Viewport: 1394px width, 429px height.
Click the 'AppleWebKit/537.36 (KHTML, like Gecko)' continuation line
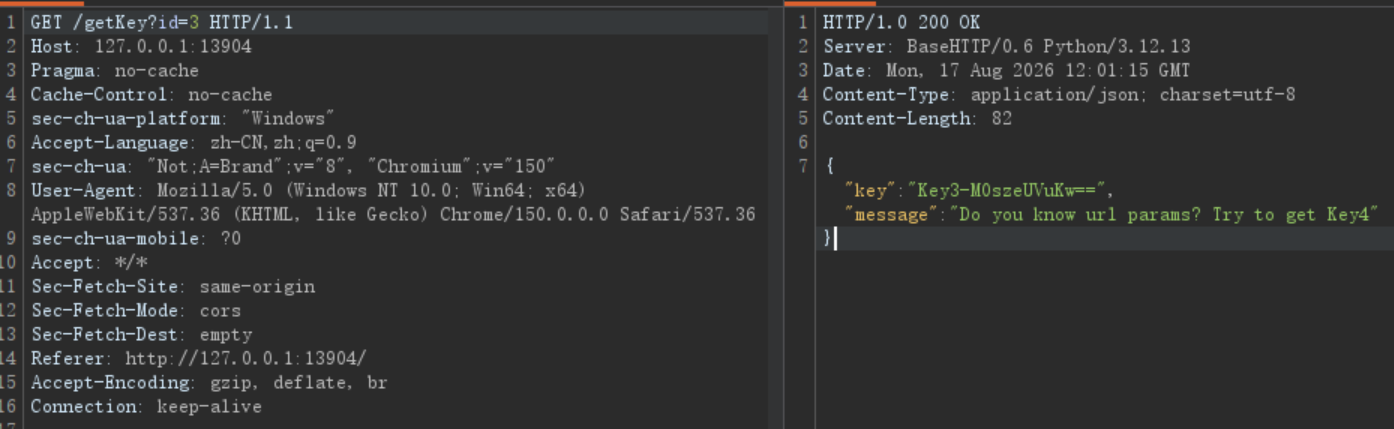(x=393, y=214)
